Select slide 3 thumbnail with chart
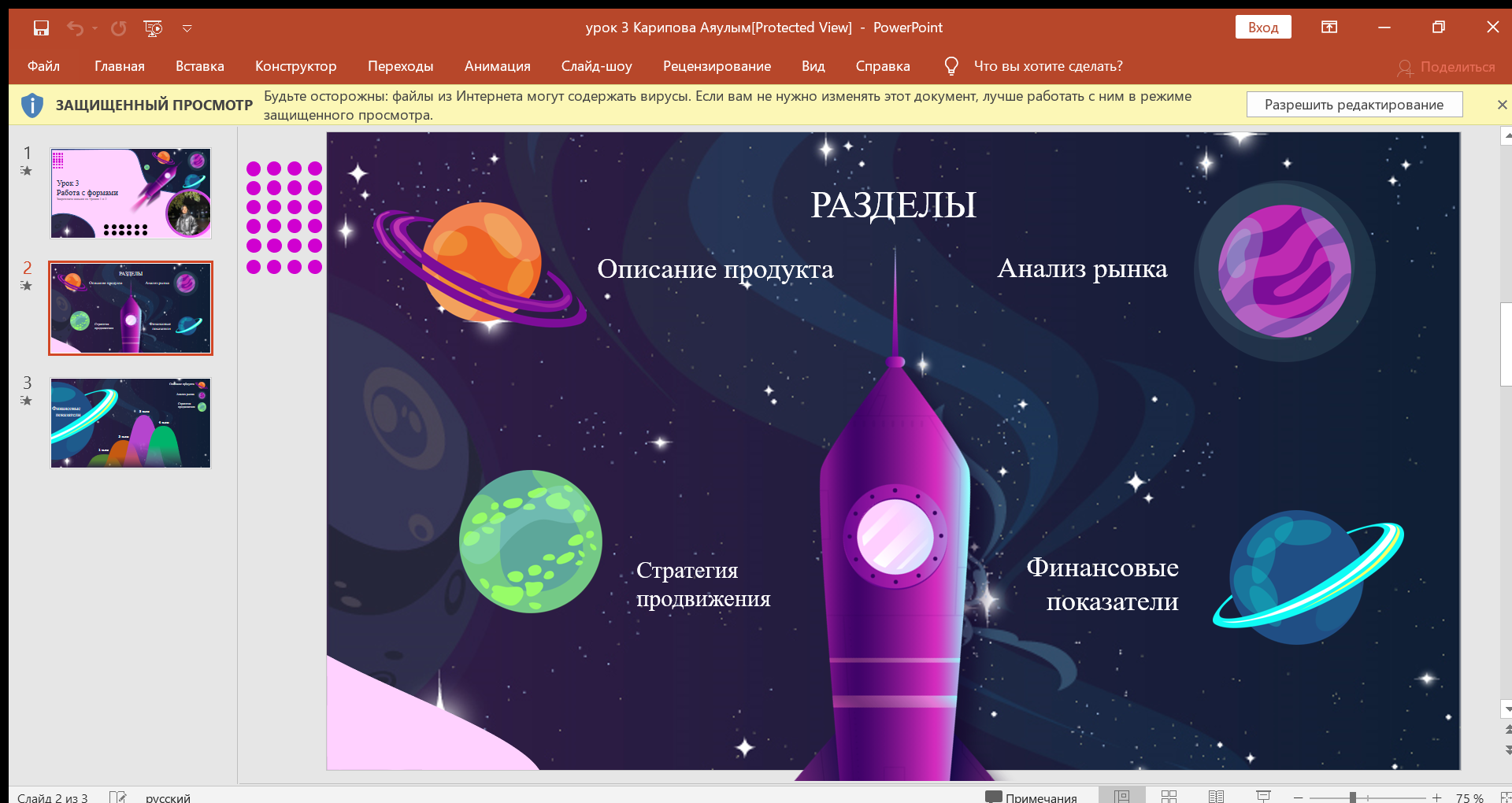The width and height of the screenshot is (1512, 803). [x=131, y=424]
